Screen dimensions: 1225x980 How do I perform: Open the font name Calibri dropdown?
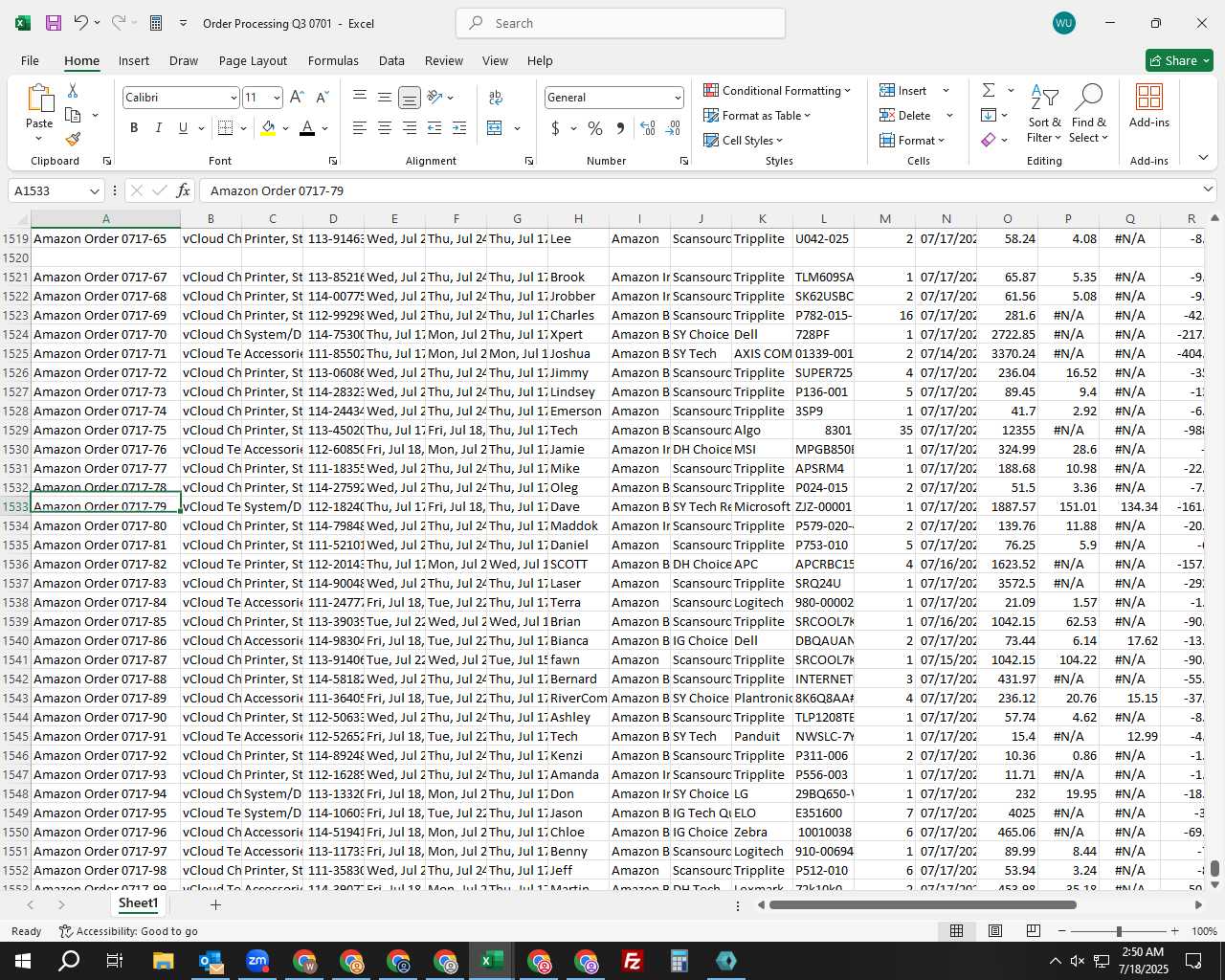233,98
